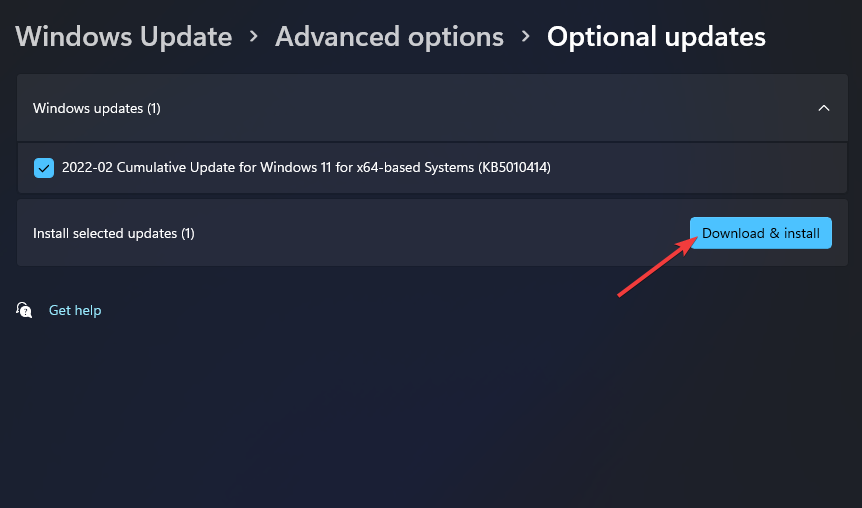
Task: Navigate to Advanced options breadcrumb
Action: [389, 37]
